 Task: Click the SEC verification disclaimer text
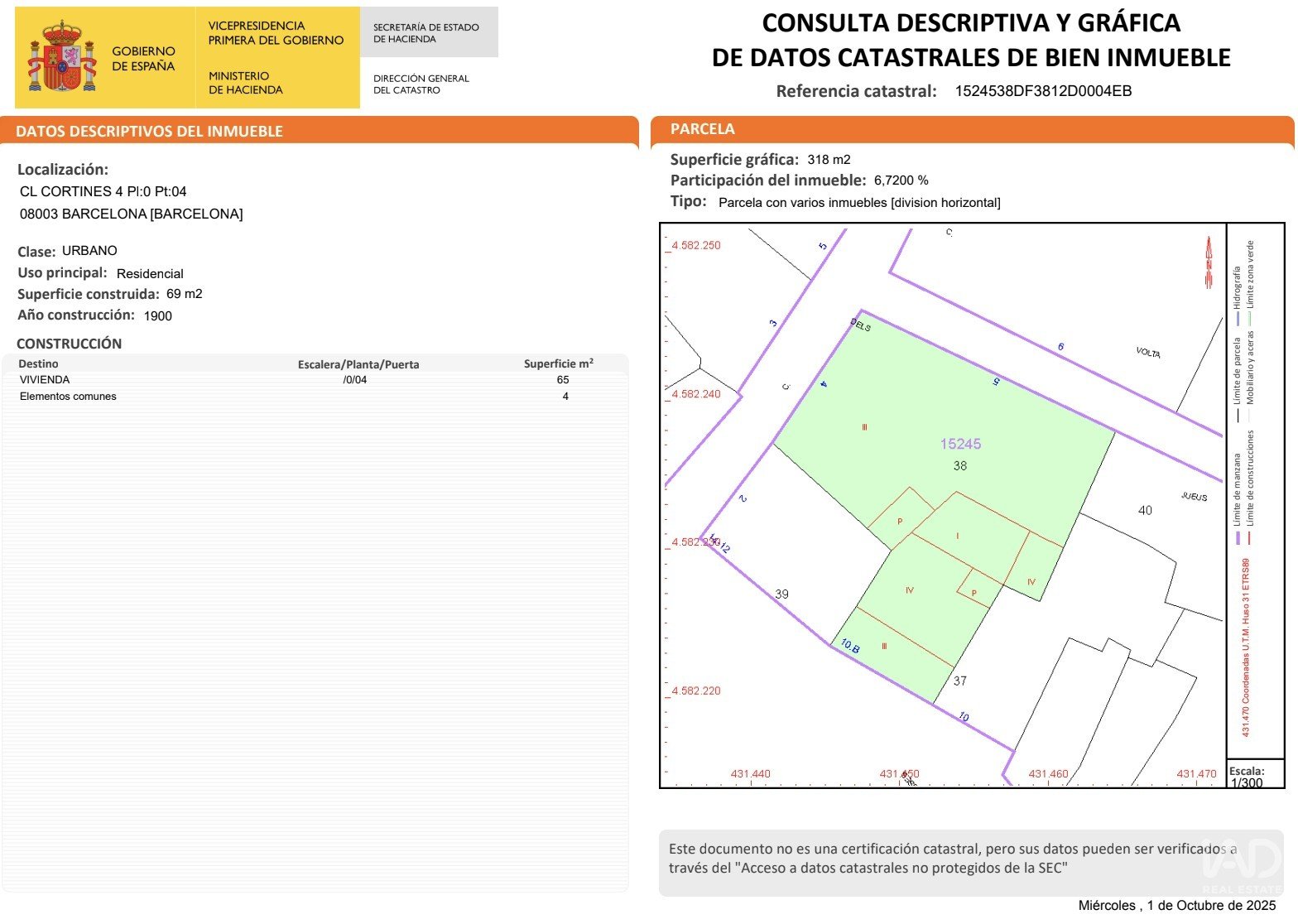[x=952, y=859]
